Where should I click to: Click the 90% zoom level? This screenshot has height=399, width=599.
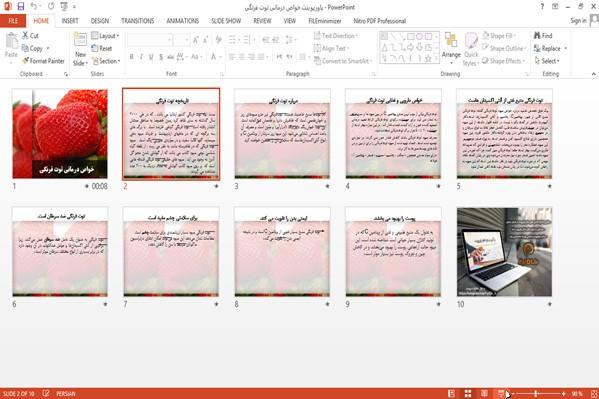point(577,393)
